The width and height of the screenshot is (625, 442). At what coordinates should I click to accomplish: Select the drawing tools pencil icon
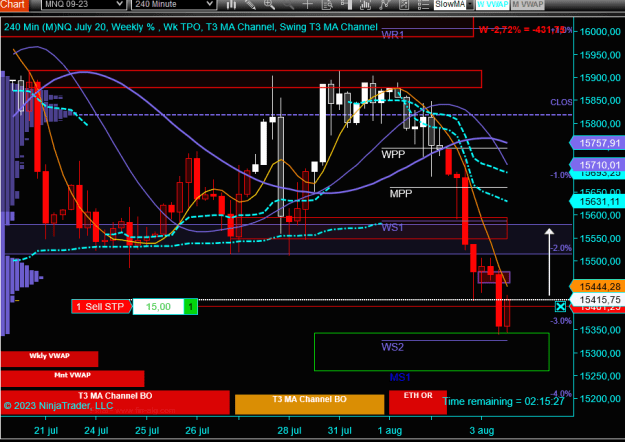point(250,5)
